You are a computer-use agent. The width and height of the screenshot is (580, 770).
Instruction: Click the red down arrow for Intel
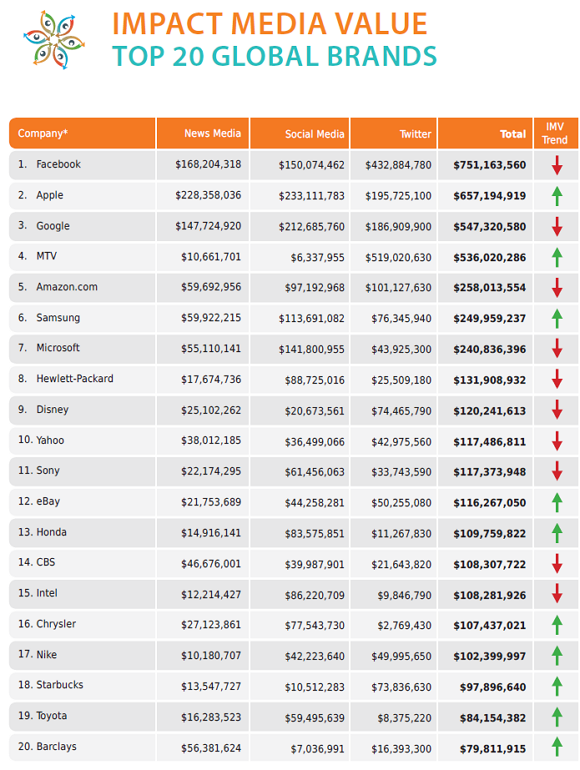point(556,593)
